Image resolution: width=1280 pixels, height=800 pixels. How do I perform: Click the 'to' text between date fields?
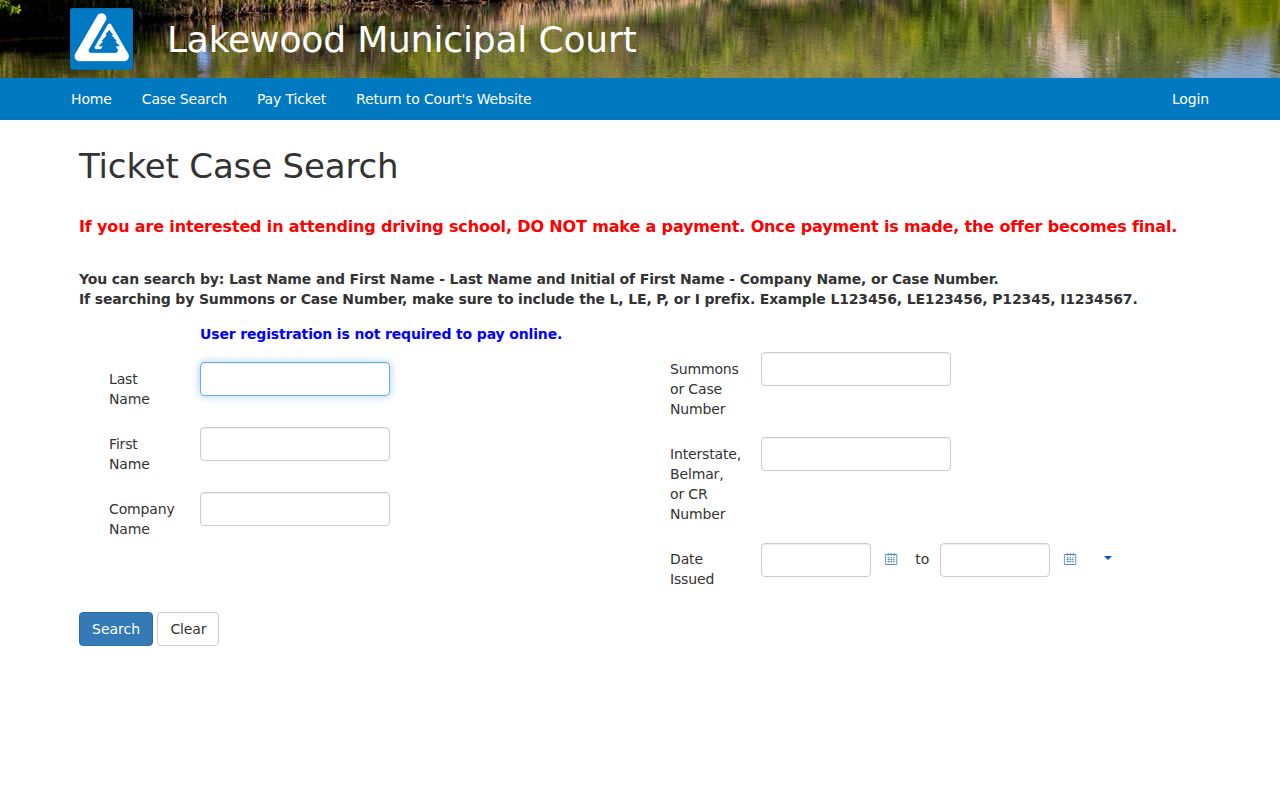[922, 559]
